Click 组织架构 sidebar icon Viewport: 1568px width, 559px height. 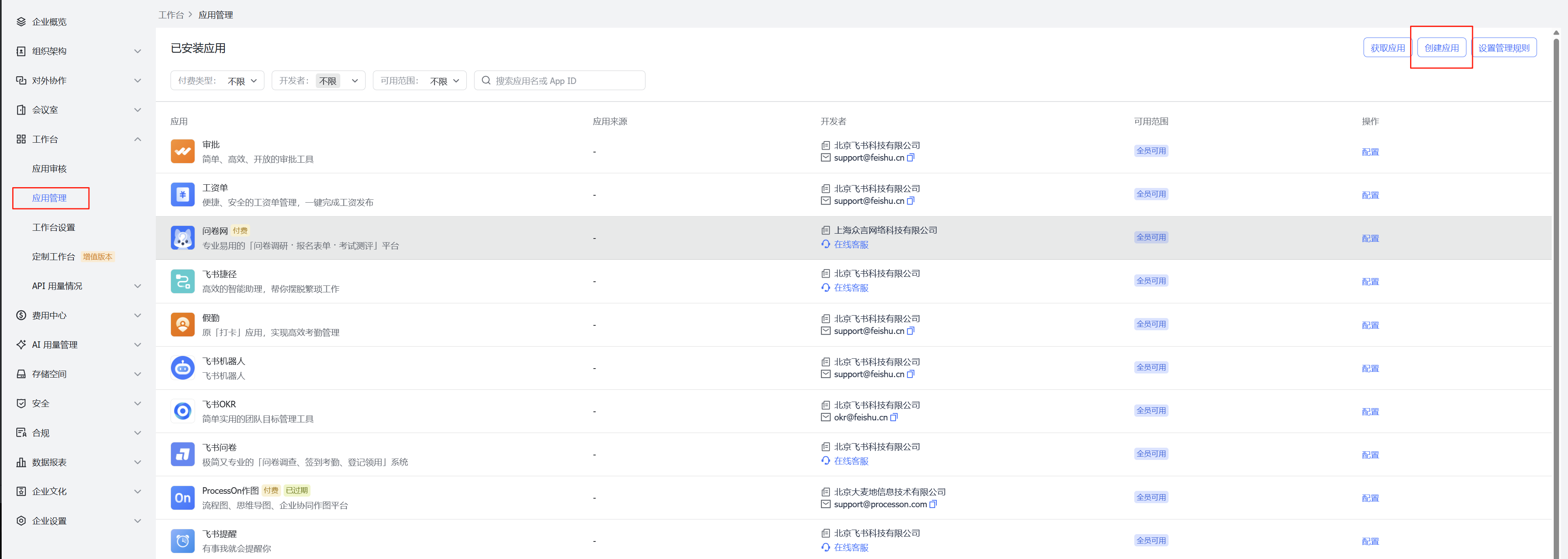21,51
